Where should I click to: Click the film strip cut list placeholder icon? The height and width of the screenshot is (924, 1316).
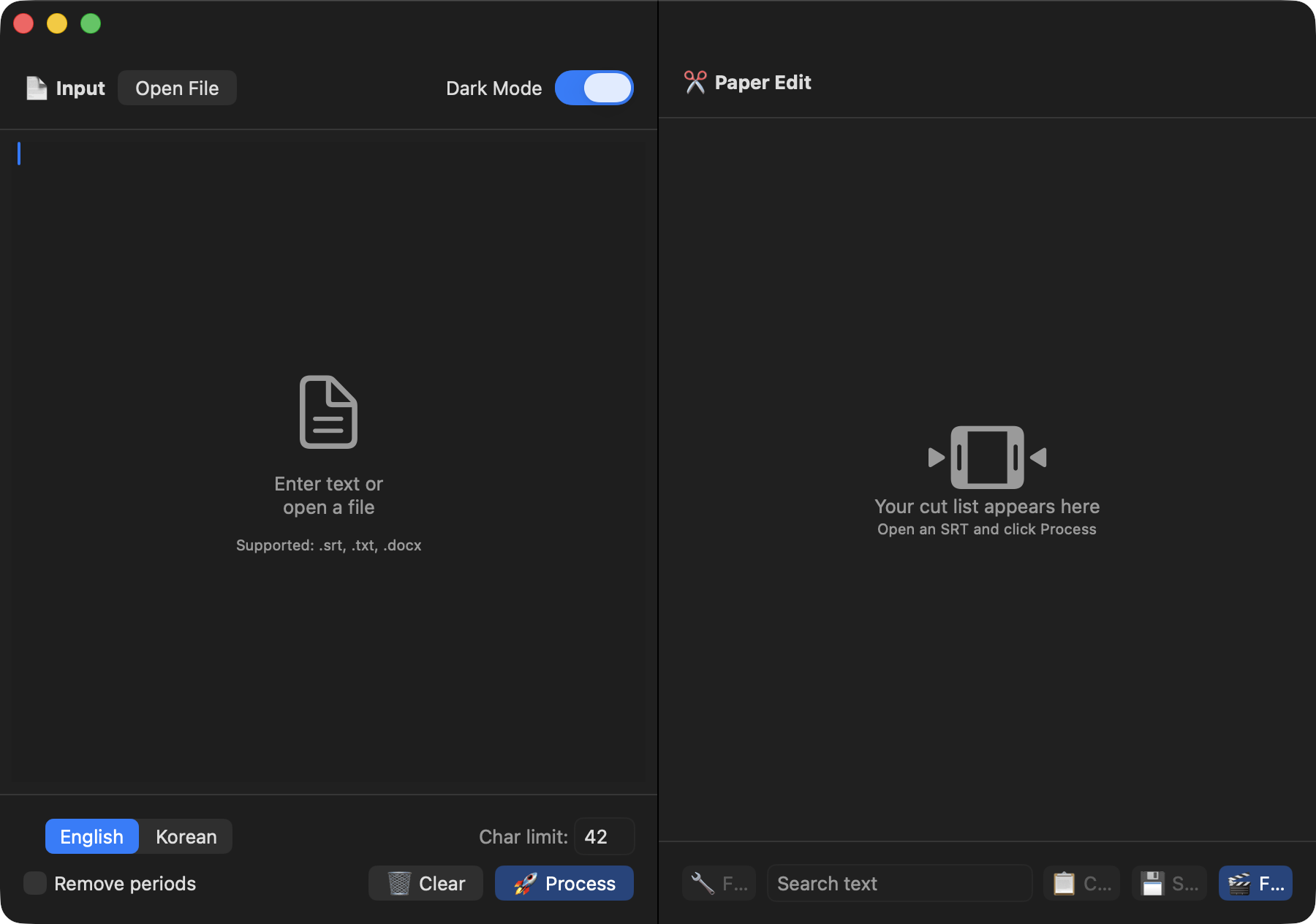click(x=986, y=457)
